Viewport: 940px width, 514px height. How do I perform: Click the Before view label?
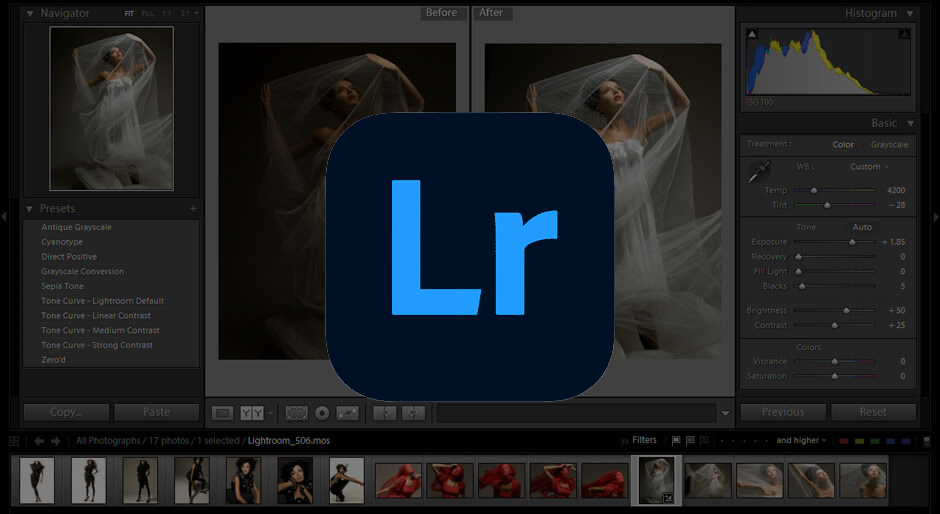coord(442,13)
